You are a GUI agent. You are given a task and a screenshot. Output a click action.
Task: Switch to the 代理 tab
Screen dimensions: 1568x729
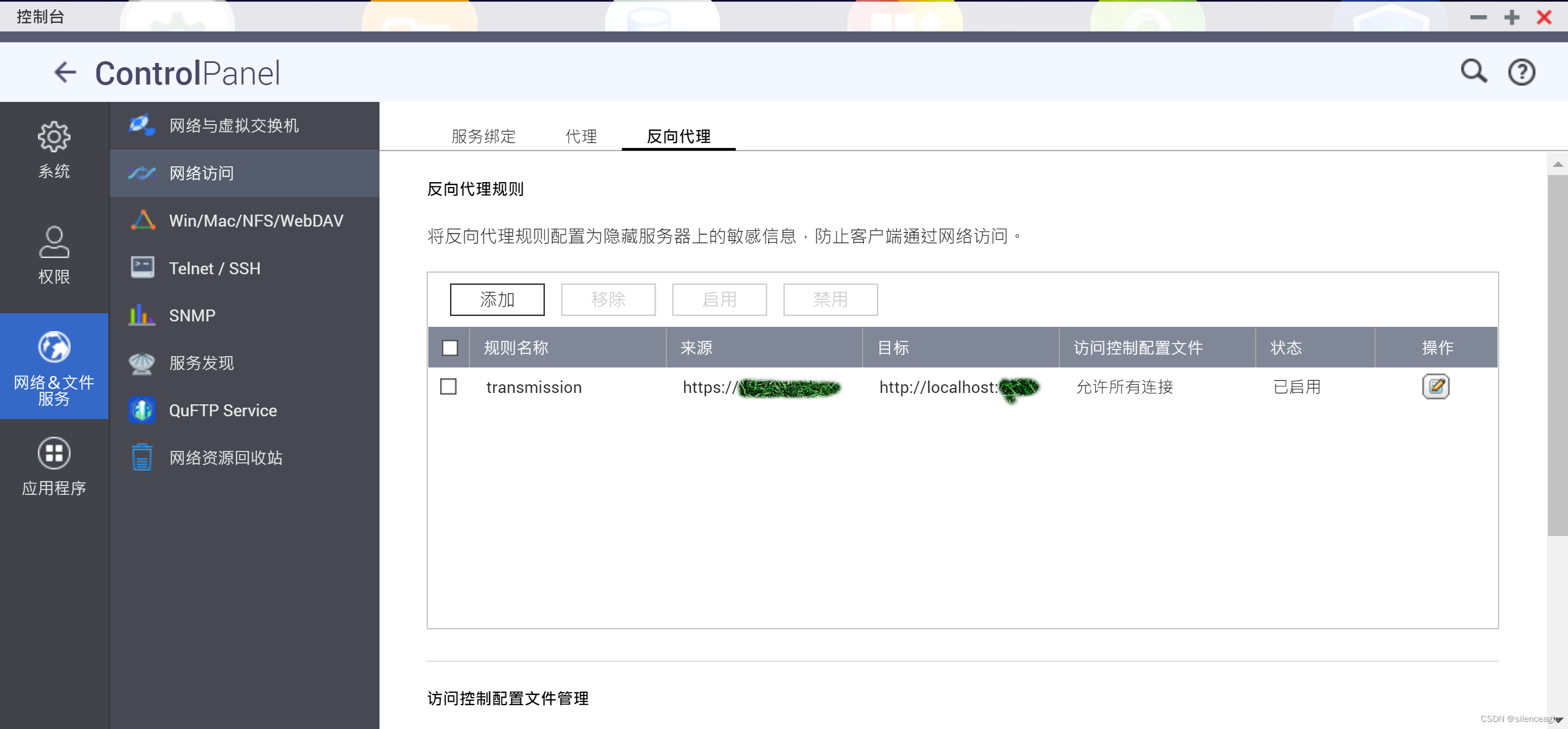(x=581, y=136)
